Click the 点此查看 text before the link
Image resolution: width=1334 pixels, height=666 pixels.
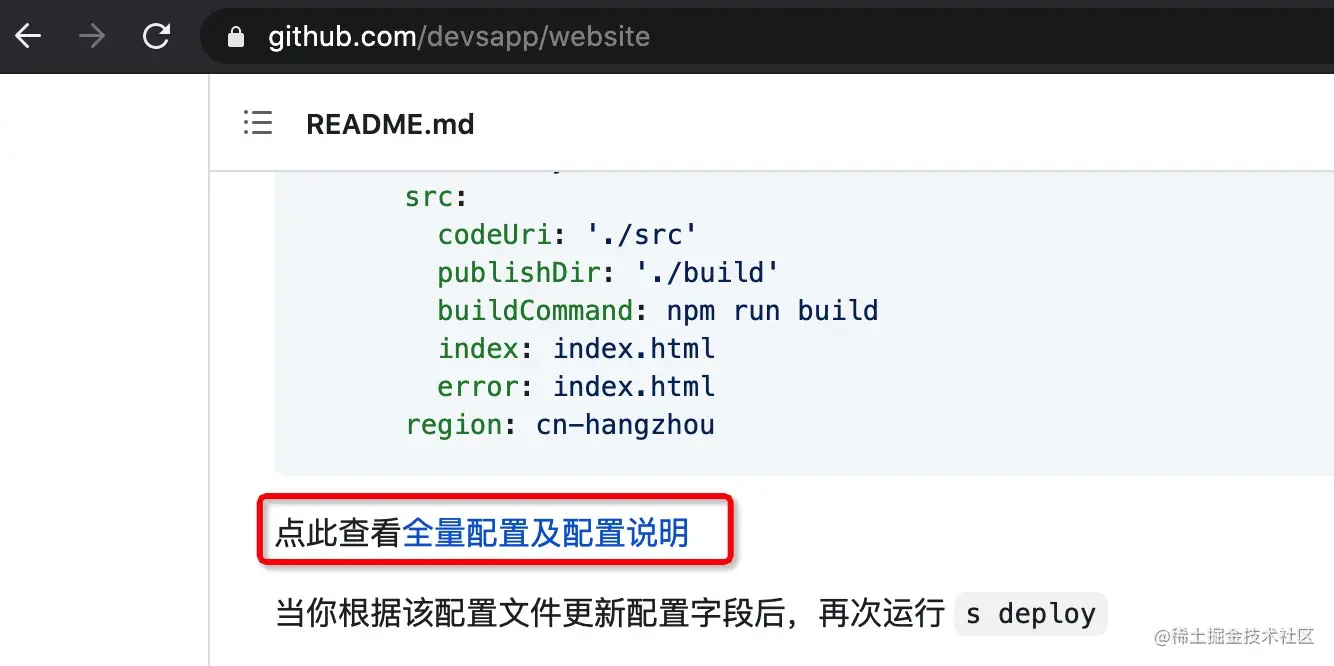point(338,533)
